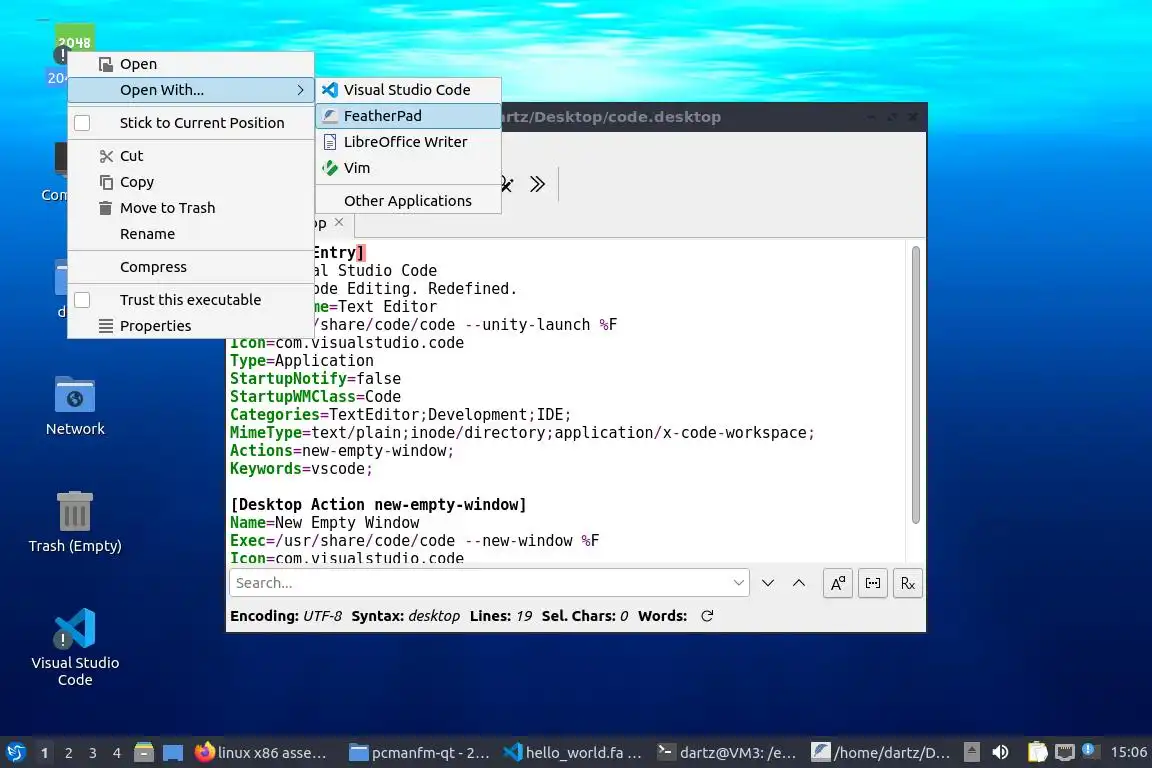Click the Lines: 19 status label
Screen dimensions: 1152x768
click(501, 616)
